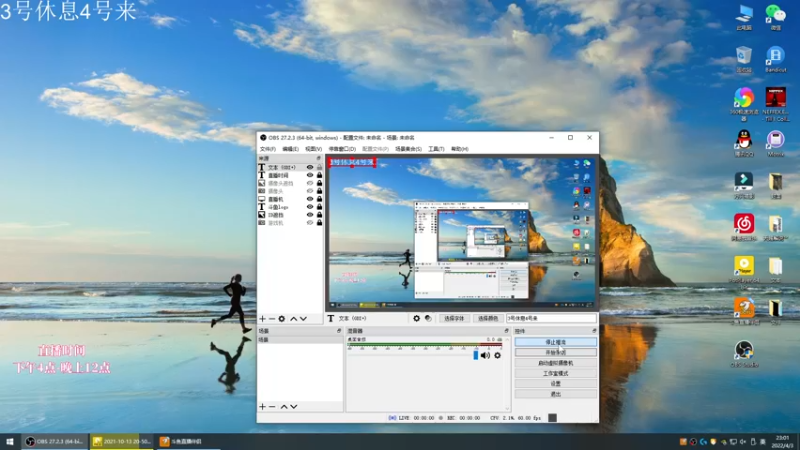The image size is (800, 450).
Task: Unlock the 摄像头 source
Action: click(319, 191)
